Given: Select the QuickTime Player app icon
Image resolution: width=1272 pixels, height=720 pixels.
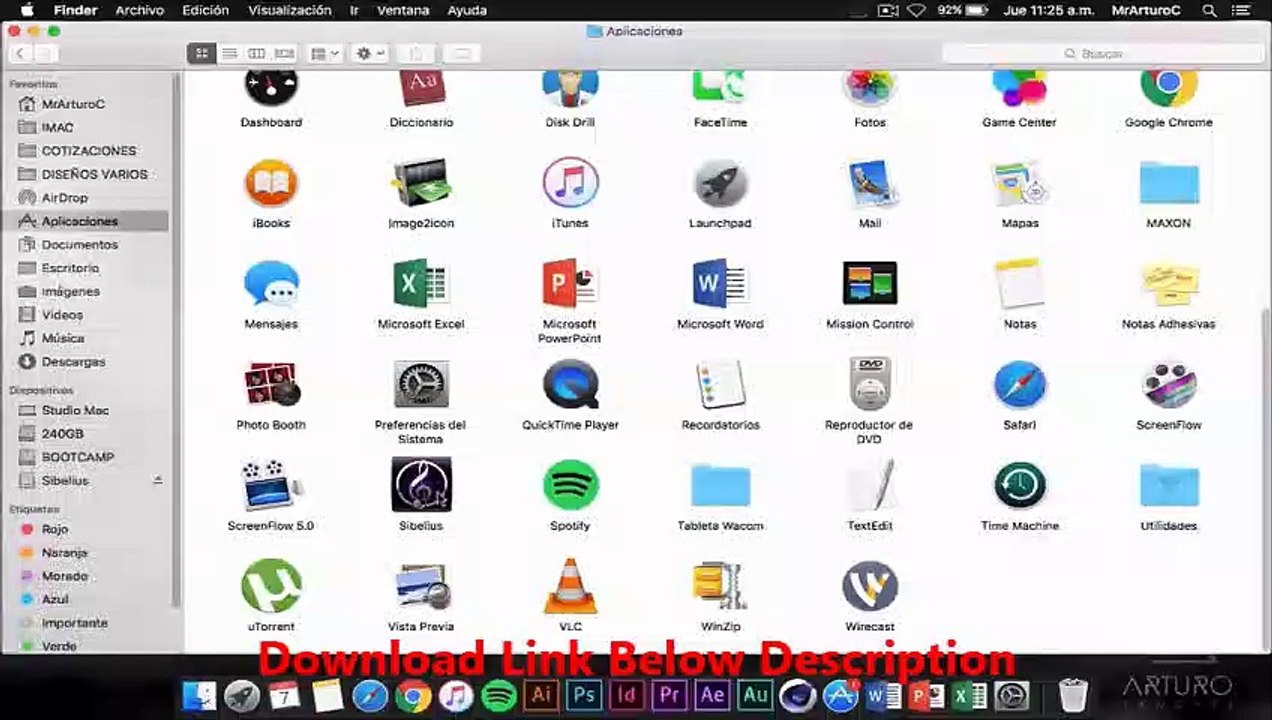Looking at the screenshot, I should tap(570, 386).
